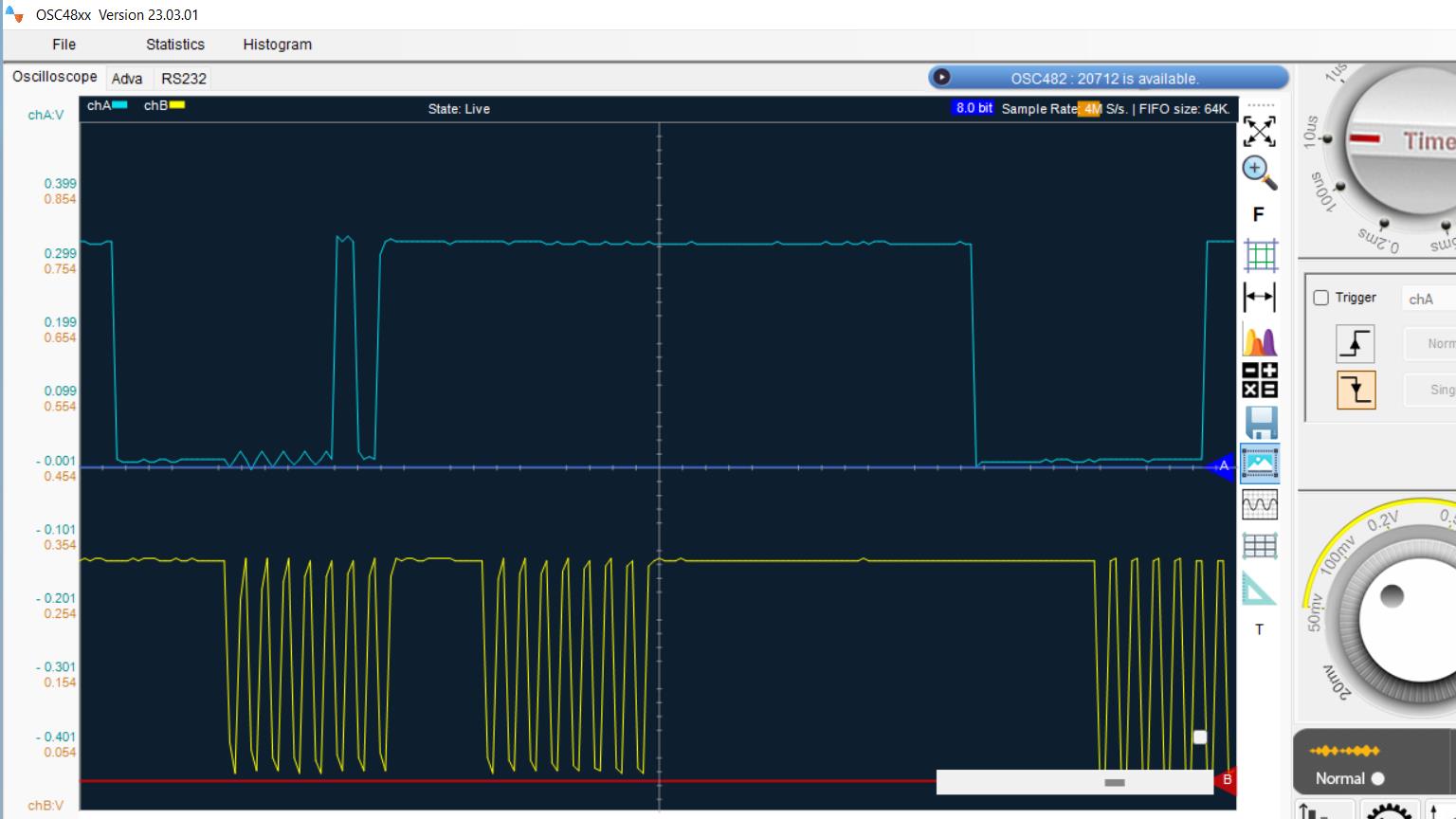This screenshot has height=819, width=1456.
Task: Open the Histogram menu
Action: 277,45
